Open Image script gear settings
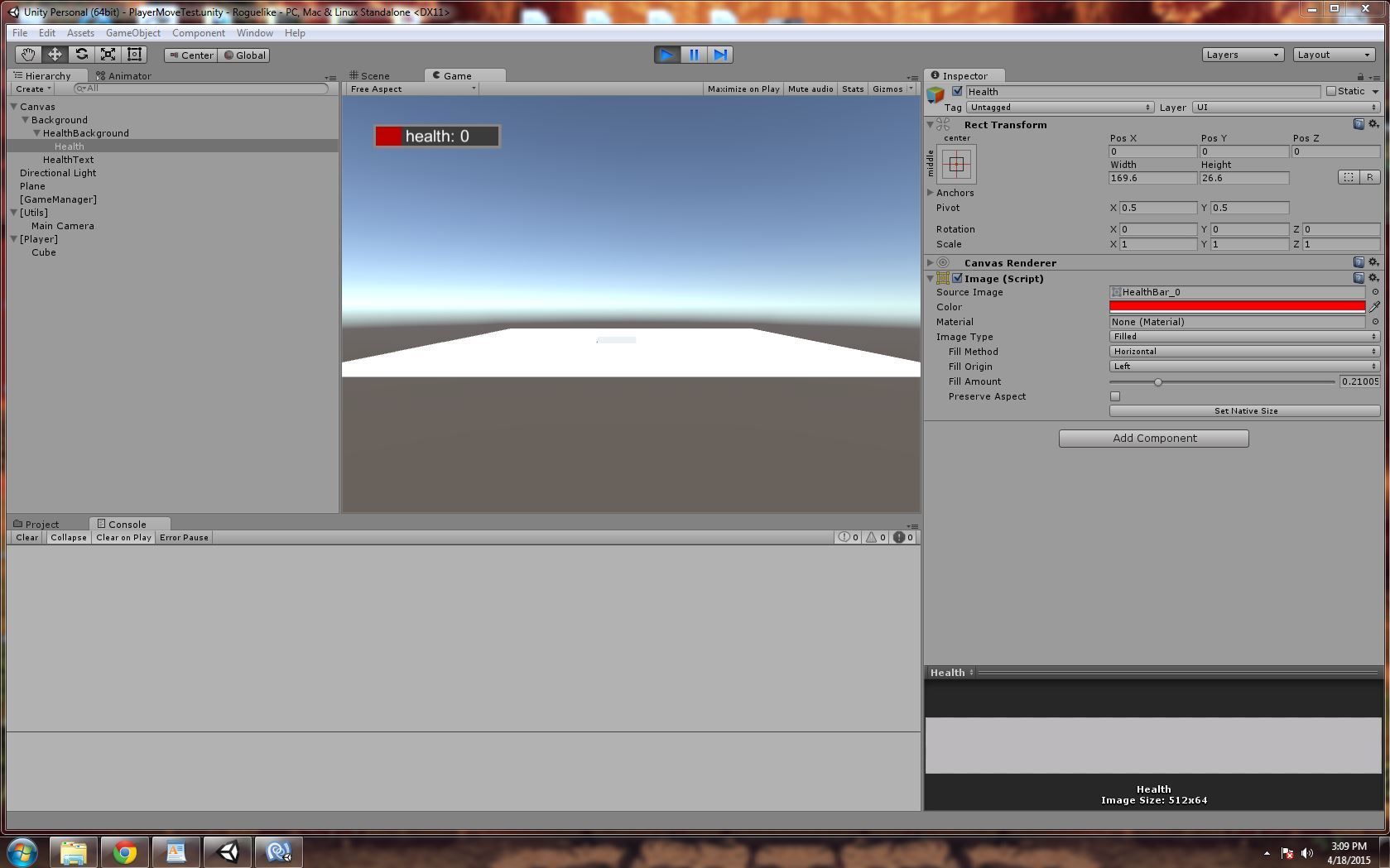Viewport: 1390px width, 868px height. pos(1373,278)
